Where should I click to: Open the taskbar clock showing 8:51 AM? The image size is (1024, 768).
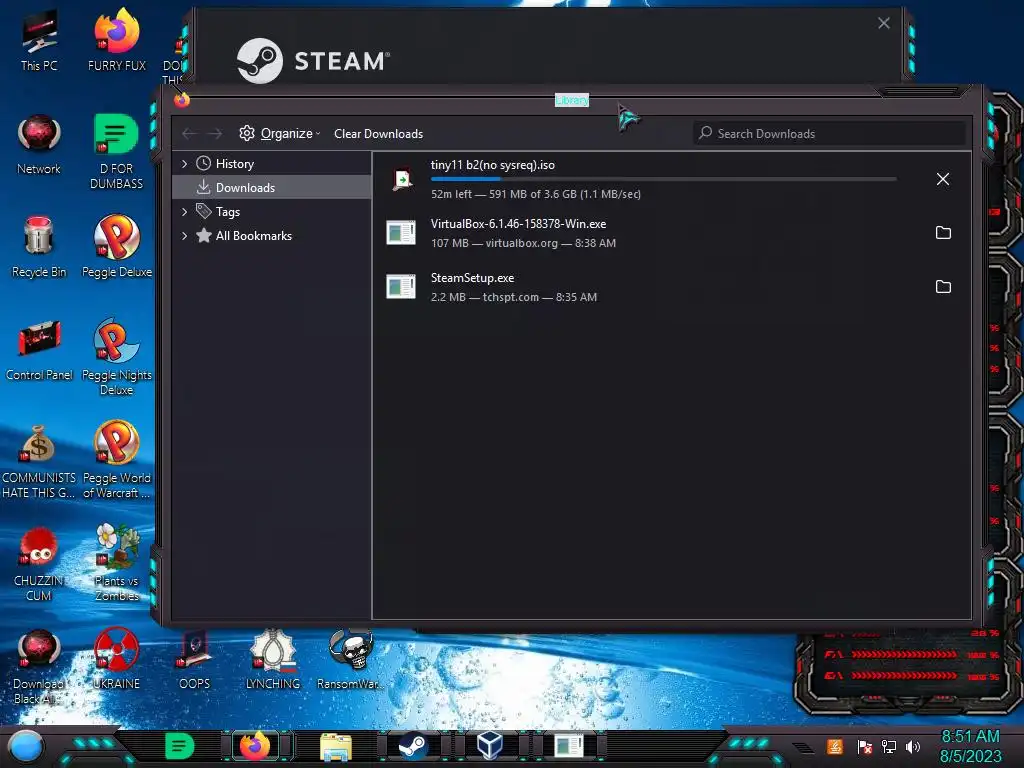[x=970, y=746]
